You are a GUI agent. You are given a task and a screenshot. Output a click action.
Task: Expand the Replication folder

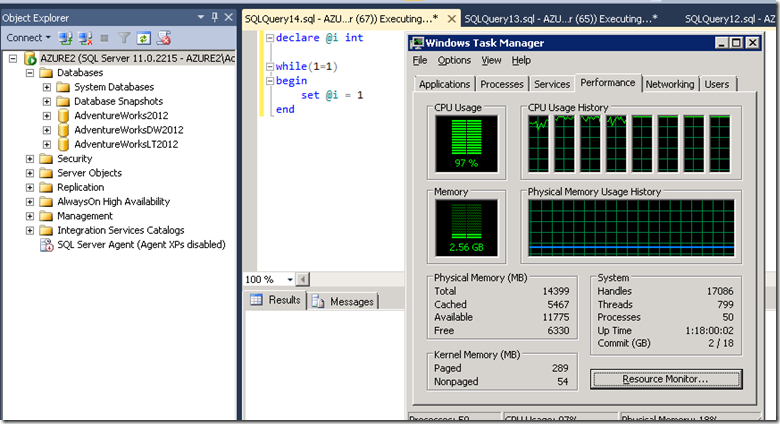(x=30, y=188)
